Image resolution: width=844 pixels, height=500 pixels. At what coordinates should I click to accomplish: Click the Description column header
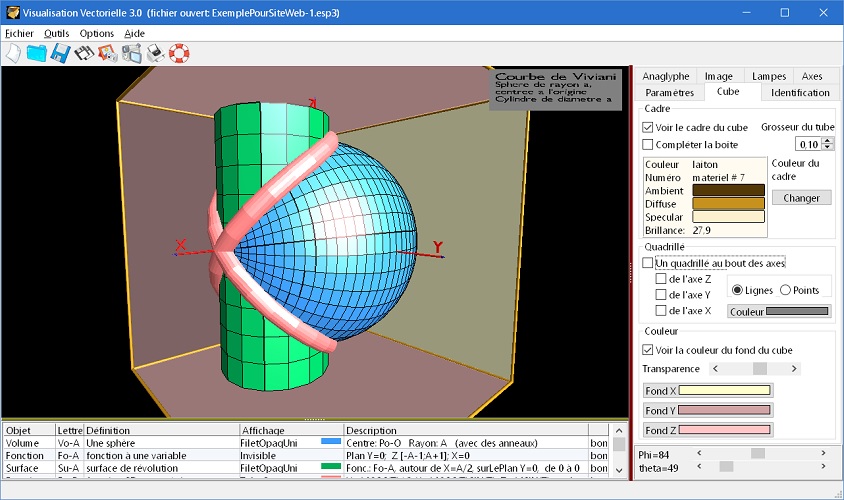coord(466,430)
